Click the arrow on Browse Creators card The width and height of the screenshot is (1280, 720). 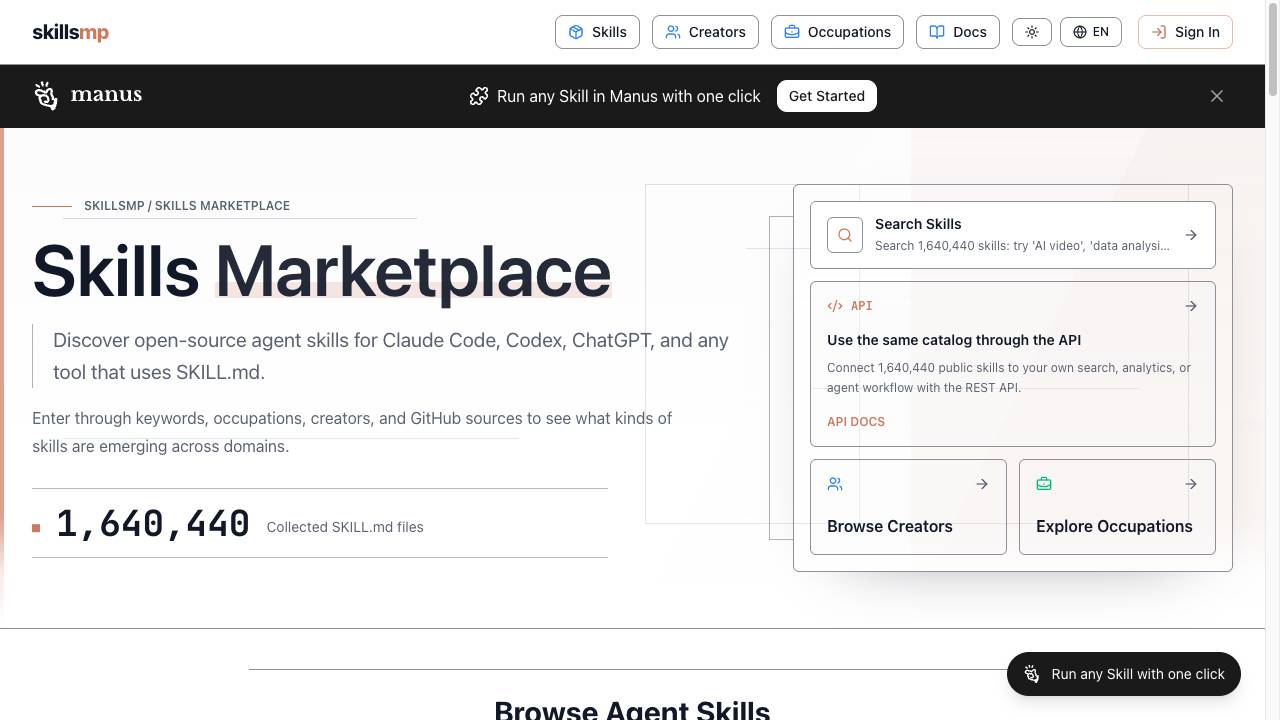(x=982, y=484)
